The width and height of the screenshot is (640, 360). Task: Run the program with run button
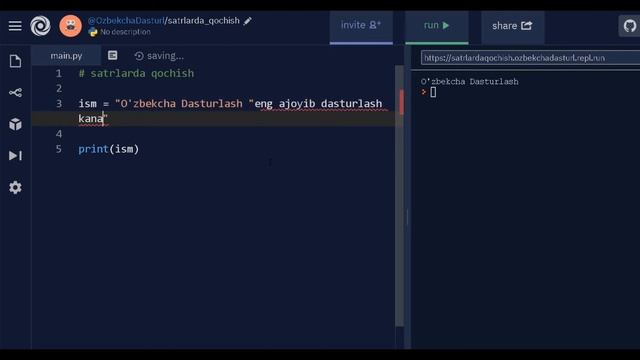(437, 26)
